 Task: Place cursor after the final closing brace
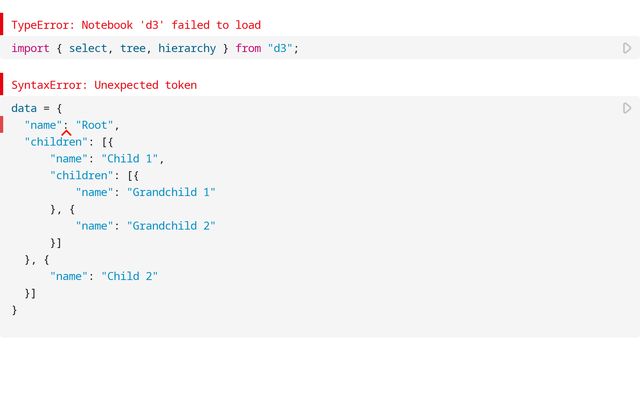17,310
